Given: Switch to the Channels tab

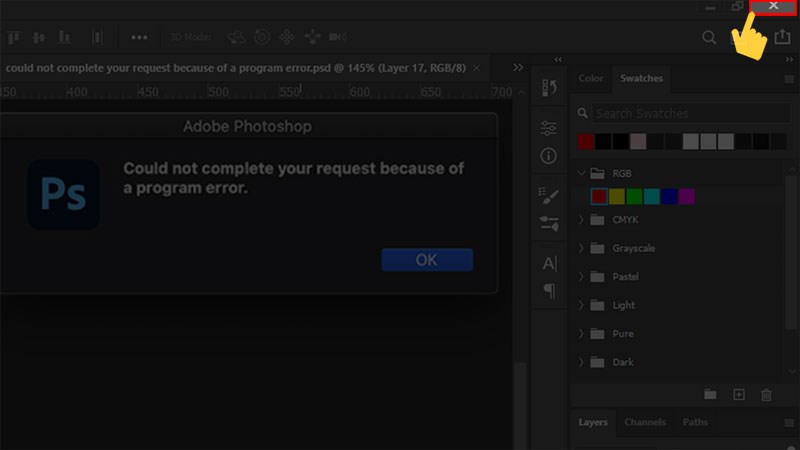Looking at the screenshot, I should [645, 422].
